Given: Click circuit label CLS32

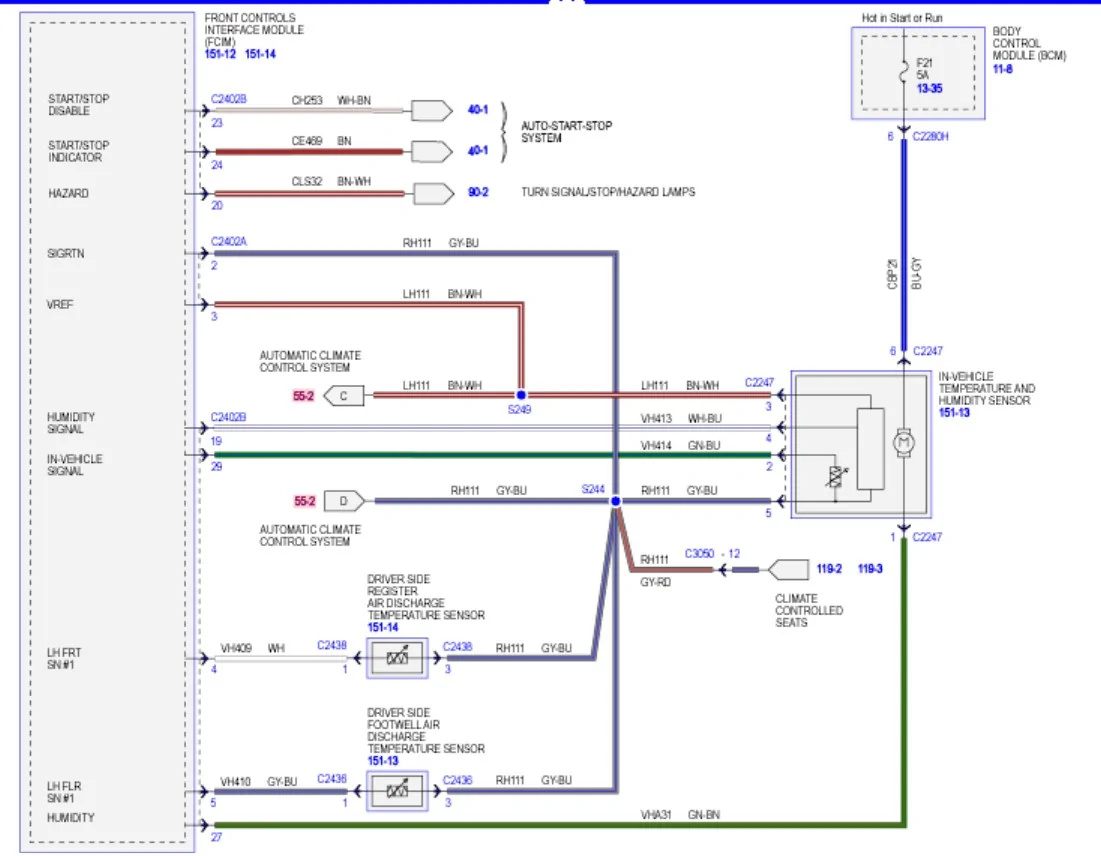Looking at the screenshot, I should [x=307, y=182].
